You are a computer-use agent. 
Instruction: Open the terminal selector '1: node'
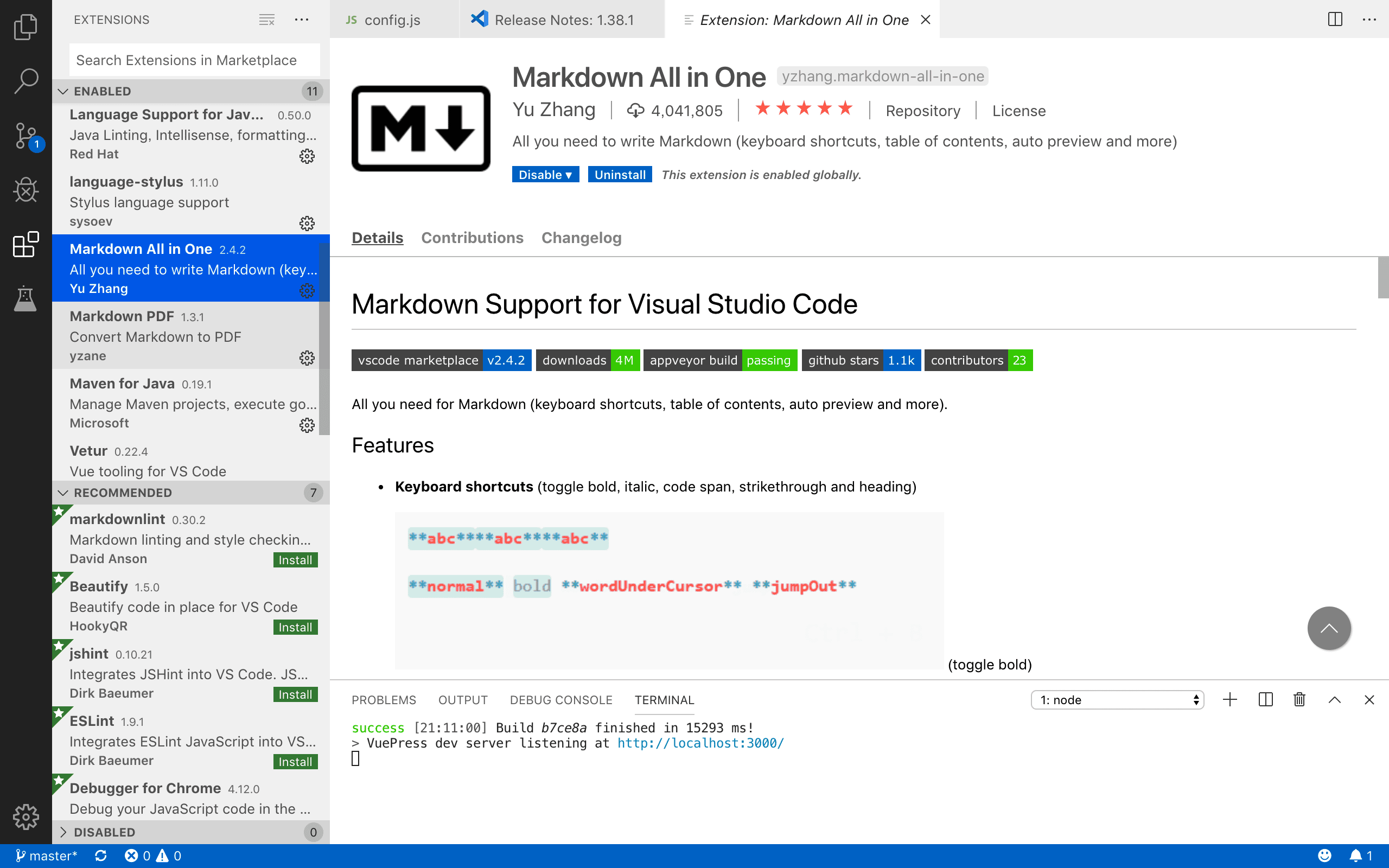click(1117, 700)
